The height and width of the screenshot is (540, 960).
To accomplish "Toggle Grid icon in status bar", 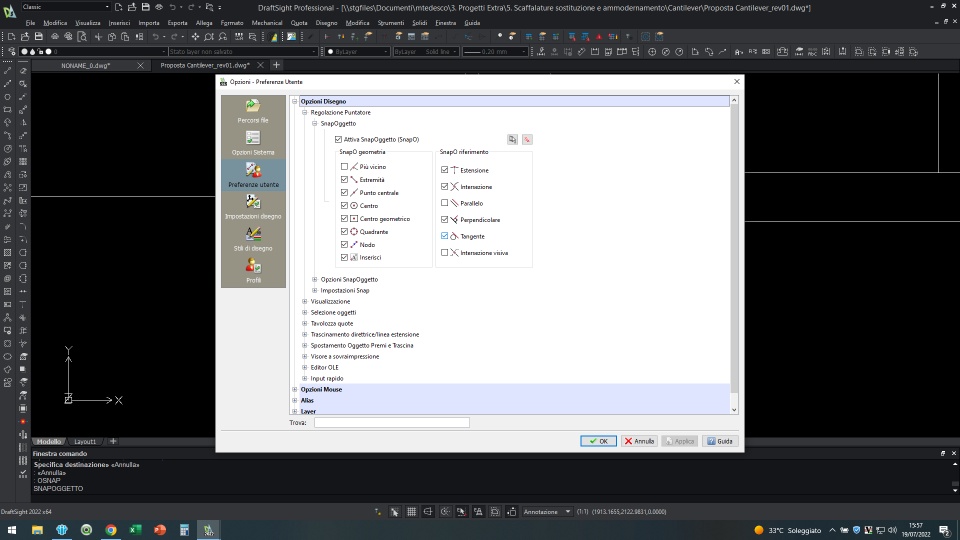I will click(411, 512).
